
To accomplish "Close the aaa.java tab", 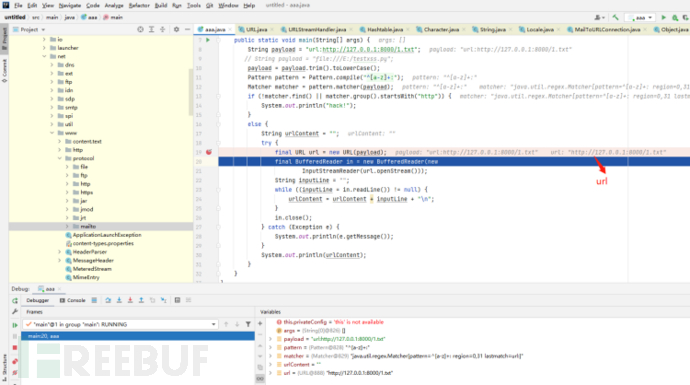I will [x=230, y=30].
